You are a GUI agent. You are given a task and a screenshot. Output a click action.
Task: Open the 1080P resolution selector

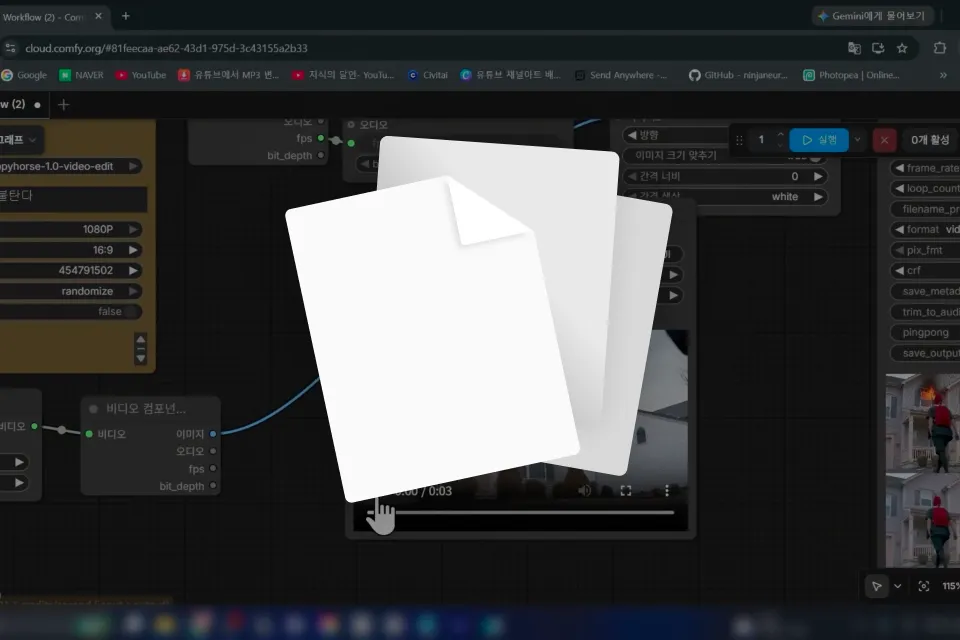click(71, 229)
